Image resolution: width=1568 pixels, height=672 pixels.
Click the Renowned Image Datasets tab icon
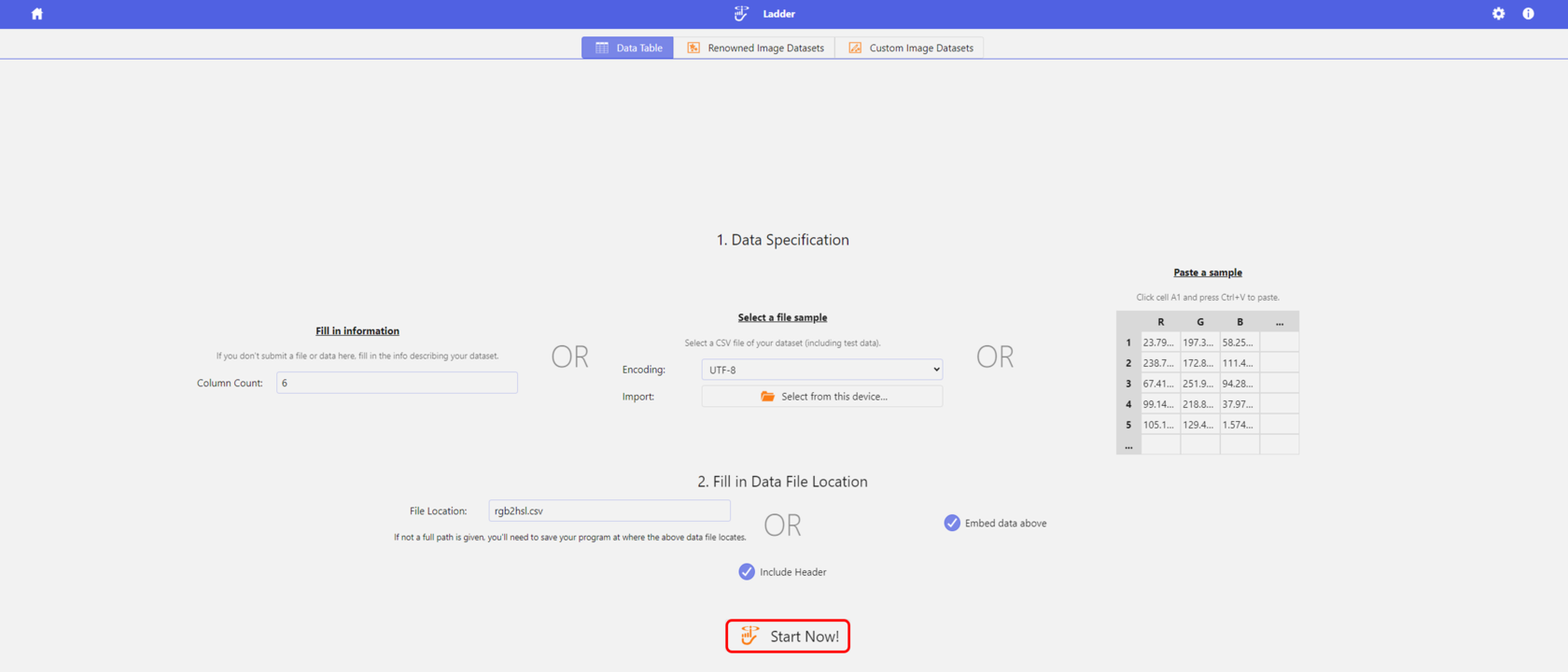click(x=693, y=48)
